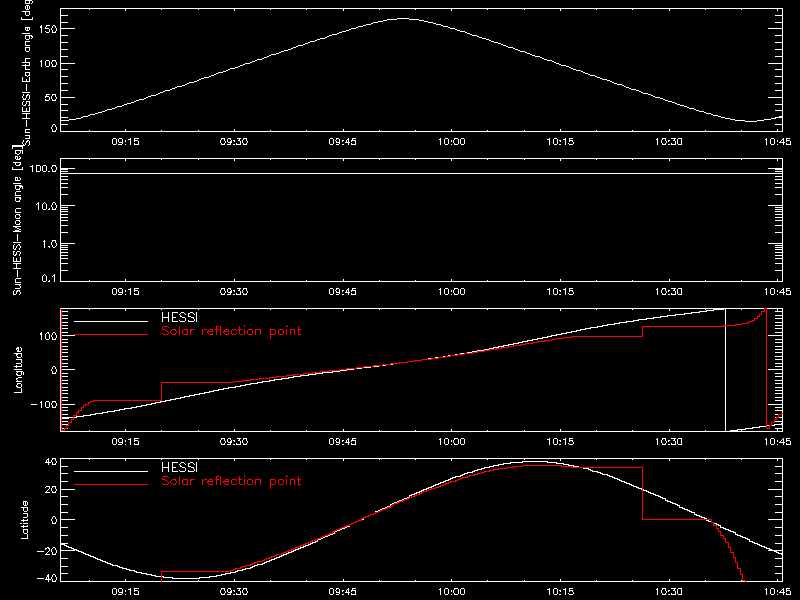Viewport: 800px width, 600px height.
Task: Click the 150 tick on Earth angle axis
Action: click(x=48, y=29)
